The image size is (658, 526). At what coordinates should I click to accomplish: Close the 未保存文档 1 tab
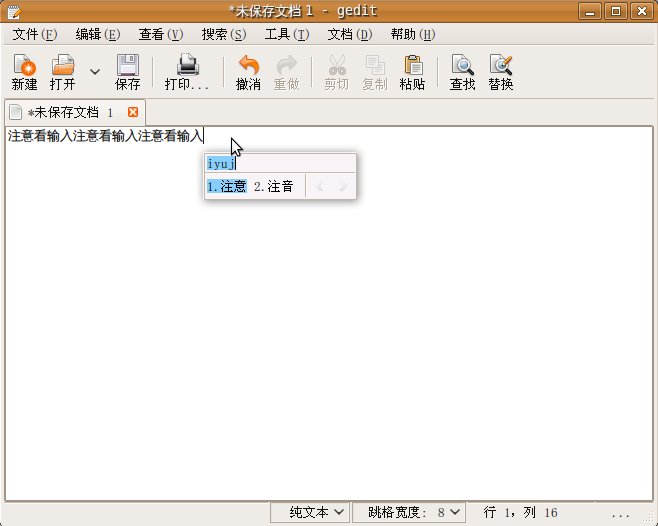[x=133, y=111]
